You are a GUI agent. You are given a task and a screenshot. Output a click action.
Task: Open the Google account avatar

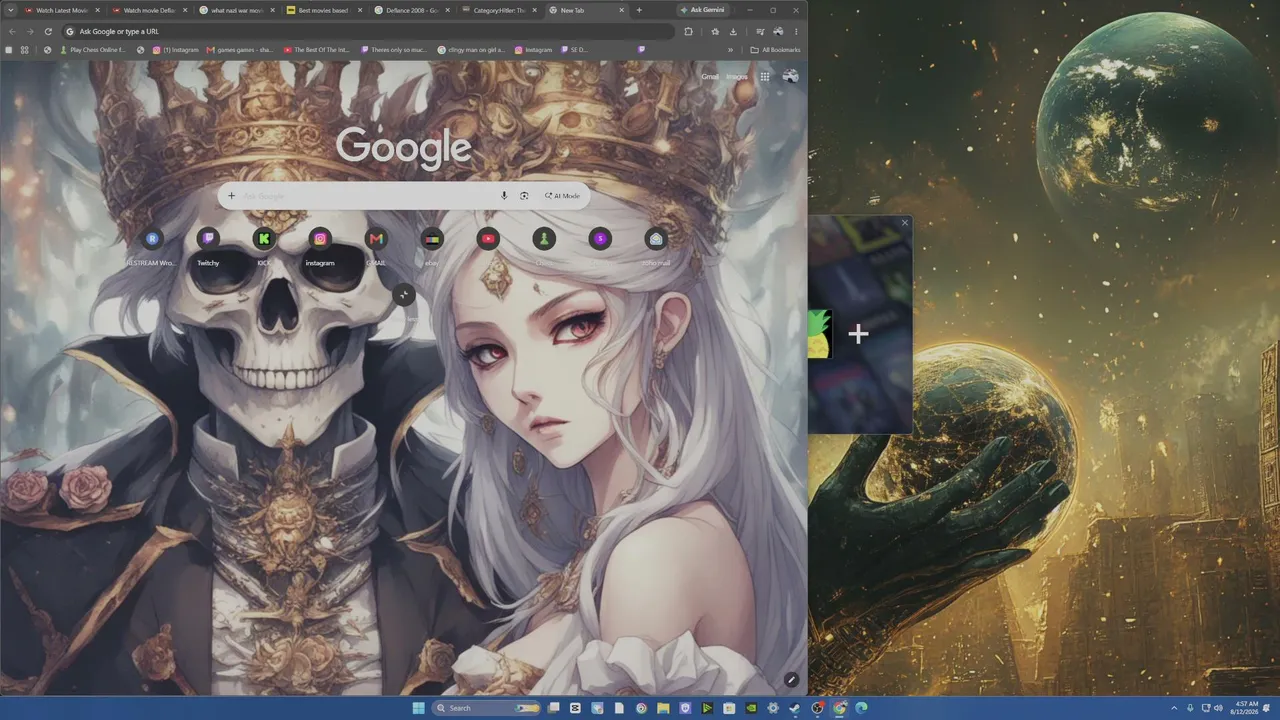(791, 76)
